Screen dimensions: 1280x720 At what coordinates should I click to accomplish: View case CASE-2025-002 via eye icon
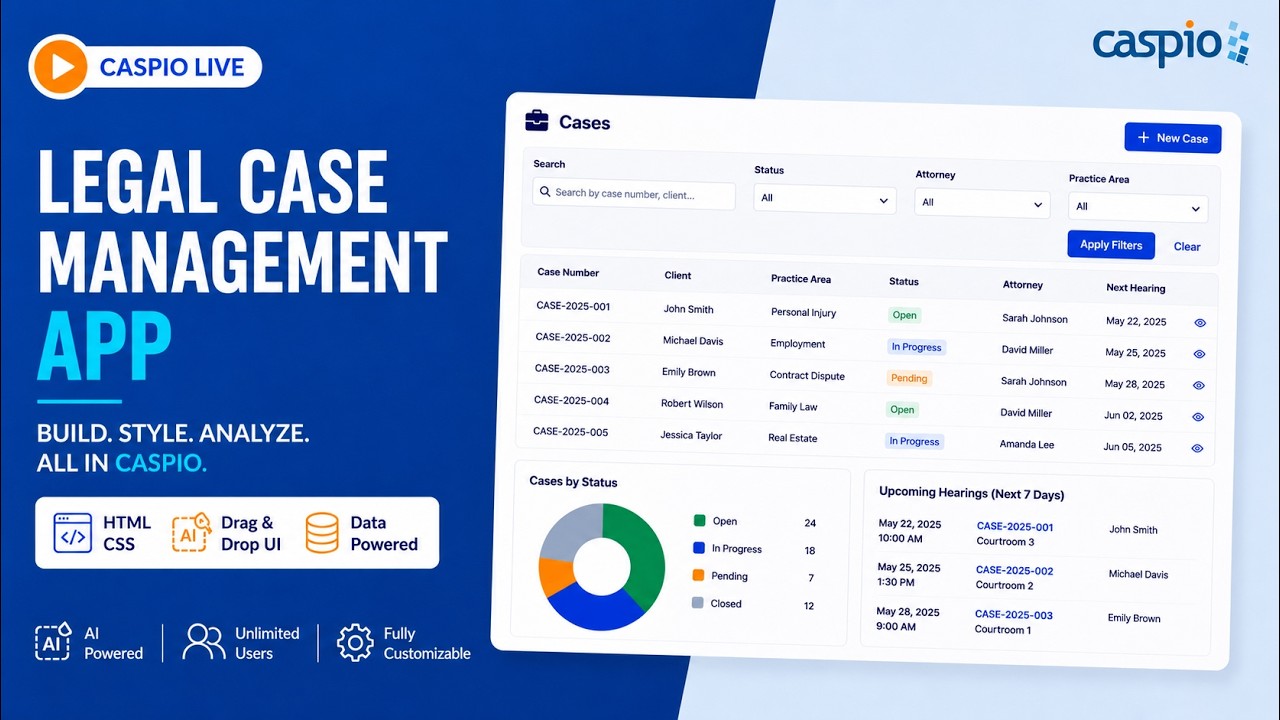(1199, 354)
